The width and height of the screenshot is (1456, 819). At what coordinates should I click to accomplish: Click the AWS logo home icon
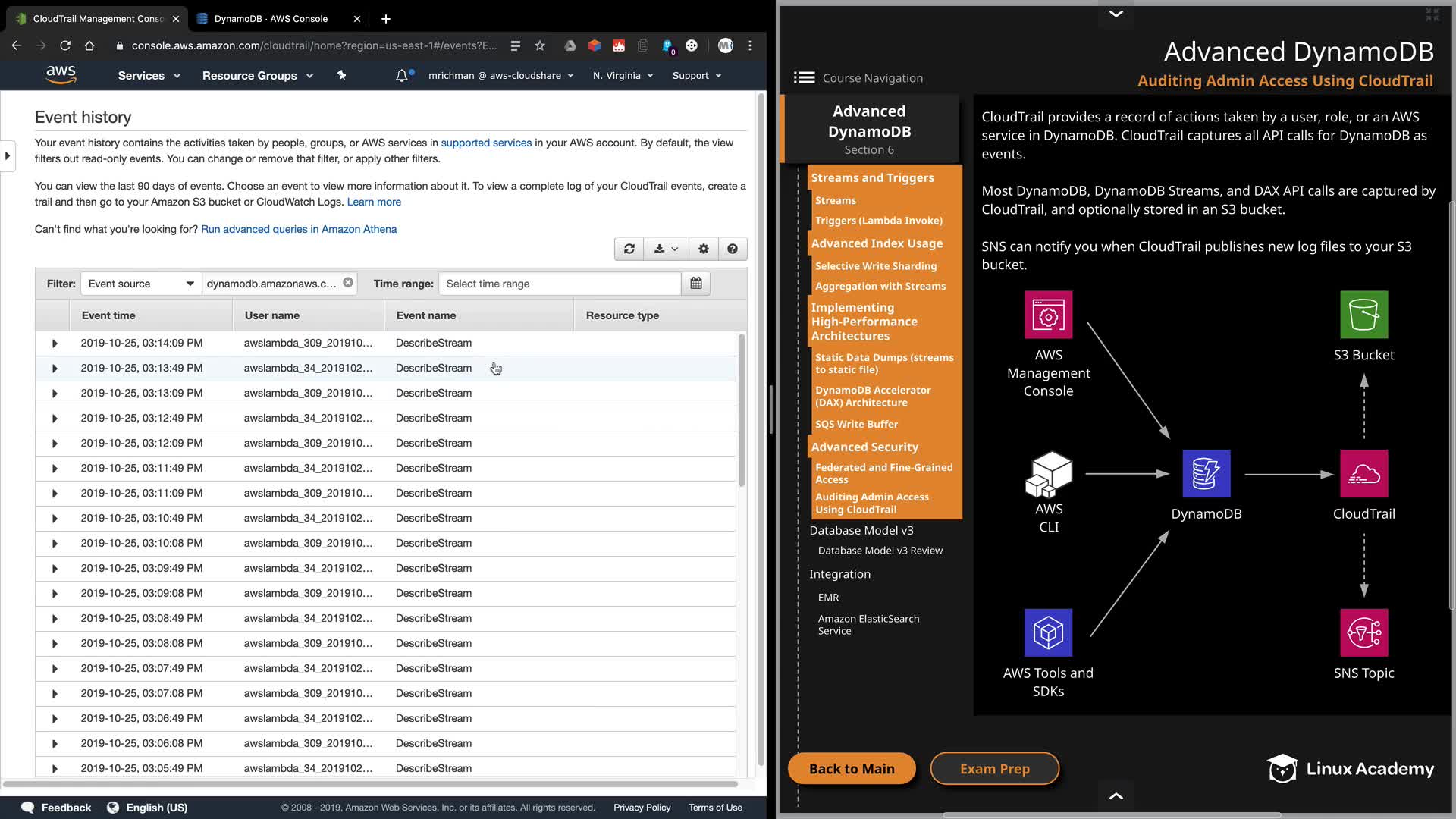[x=61, y=74]
